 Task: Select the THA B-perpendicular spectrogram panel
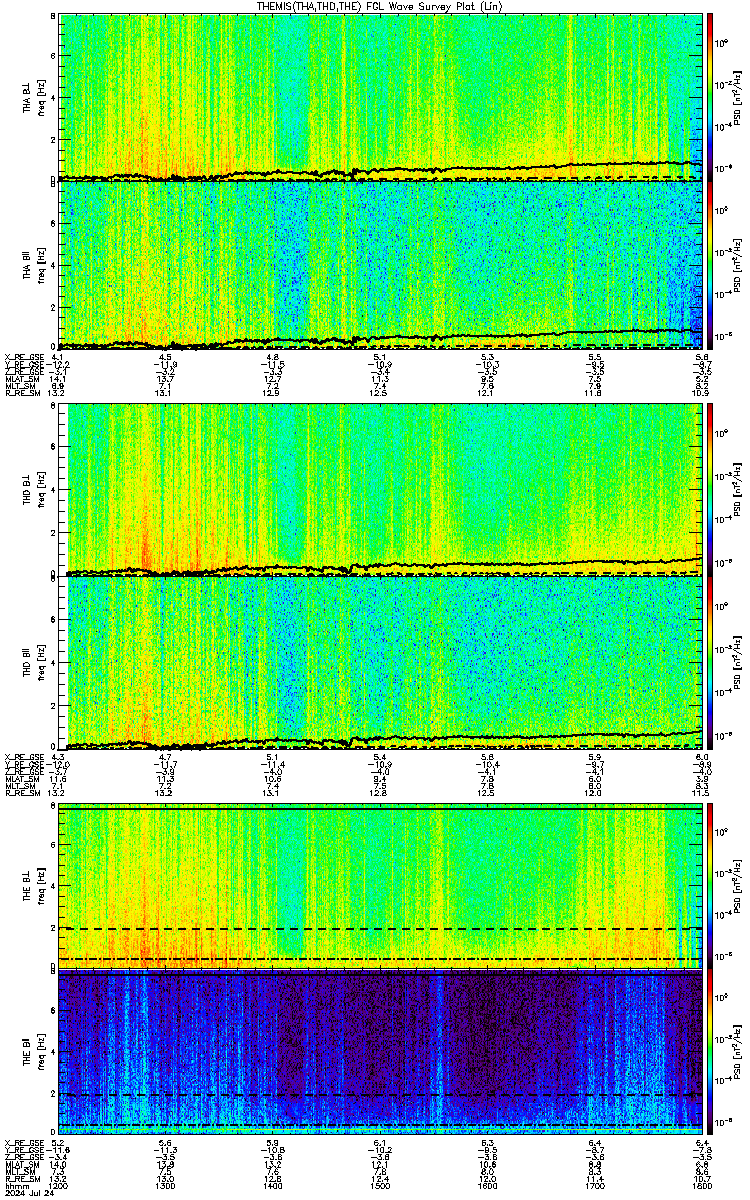pos(380,96)
